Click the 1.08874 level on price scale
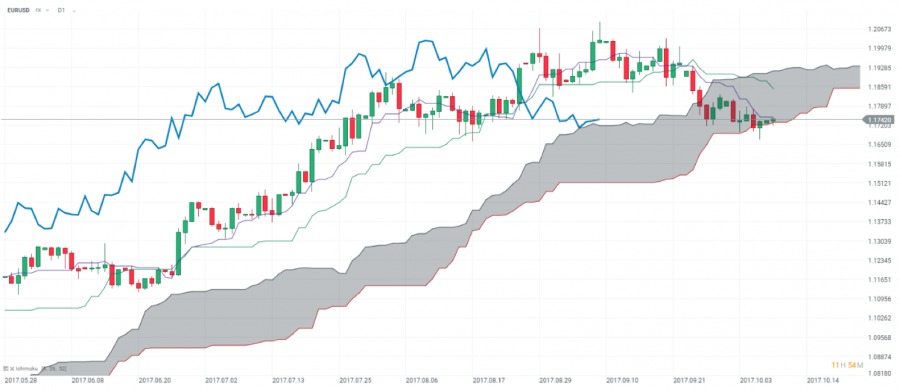Screen dimensions: 900x389 coord(879,357)
